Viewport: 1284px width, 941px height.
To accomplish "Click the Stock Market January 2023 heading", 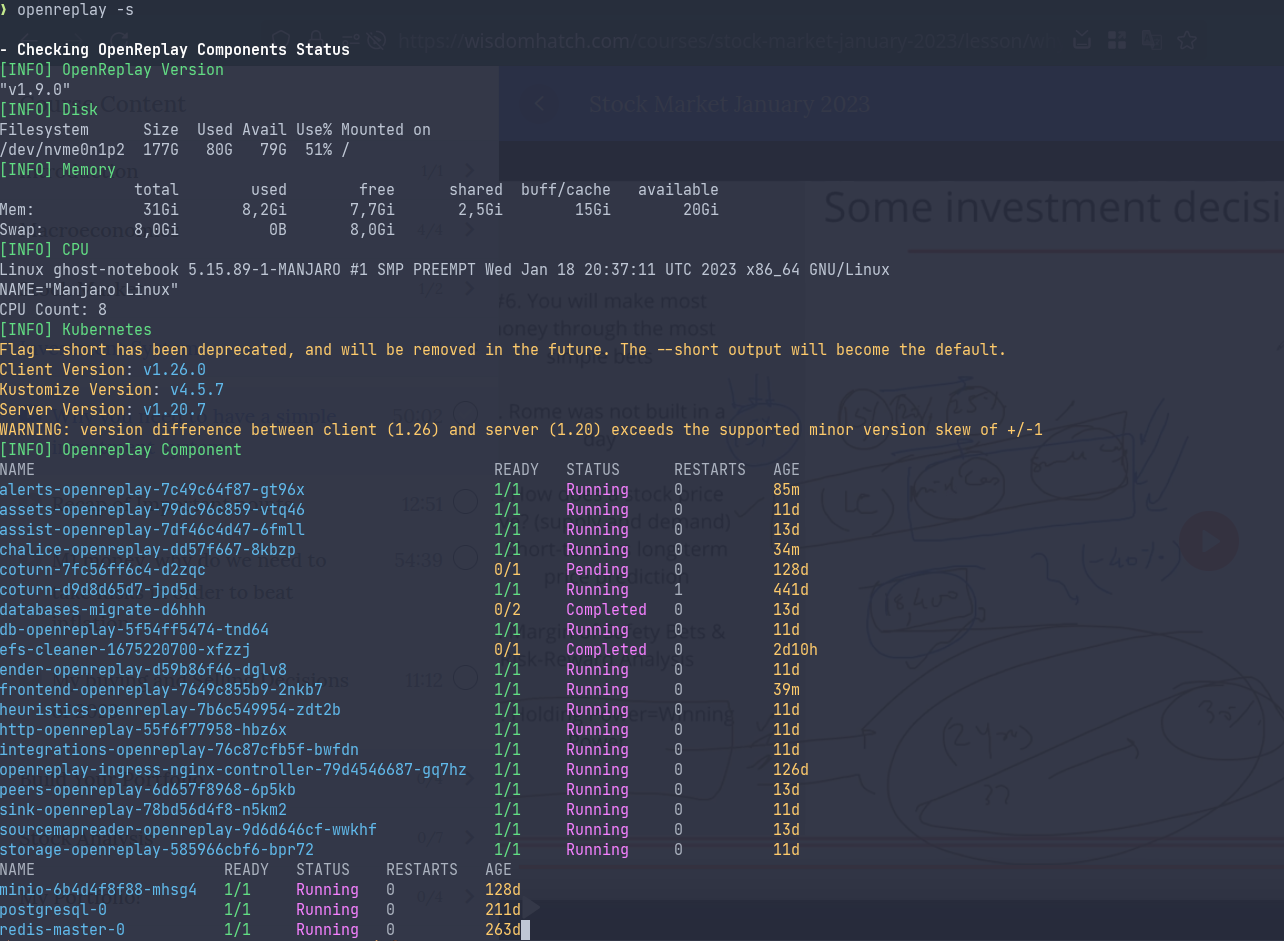I will pyautogui.click(x=729, y=104).
